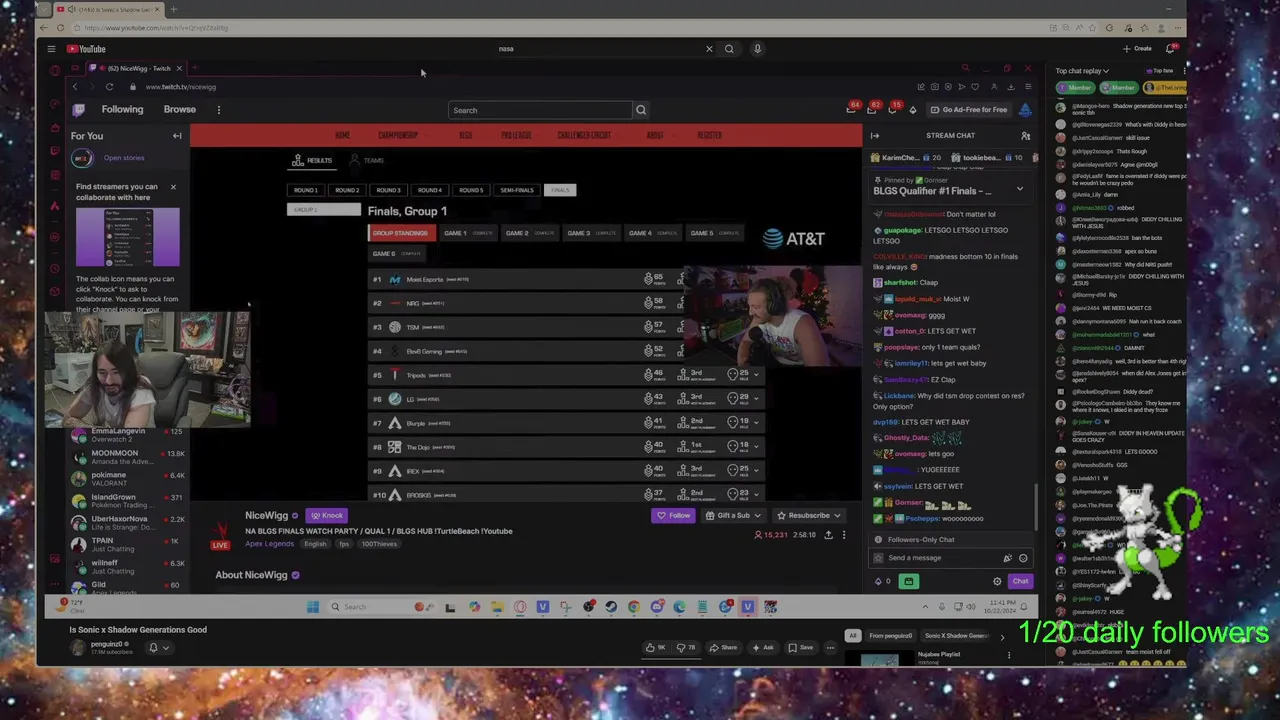Viewport: 1280px width, 720px height.
Task: Reload the Twitch page
Action: point(109,87)
